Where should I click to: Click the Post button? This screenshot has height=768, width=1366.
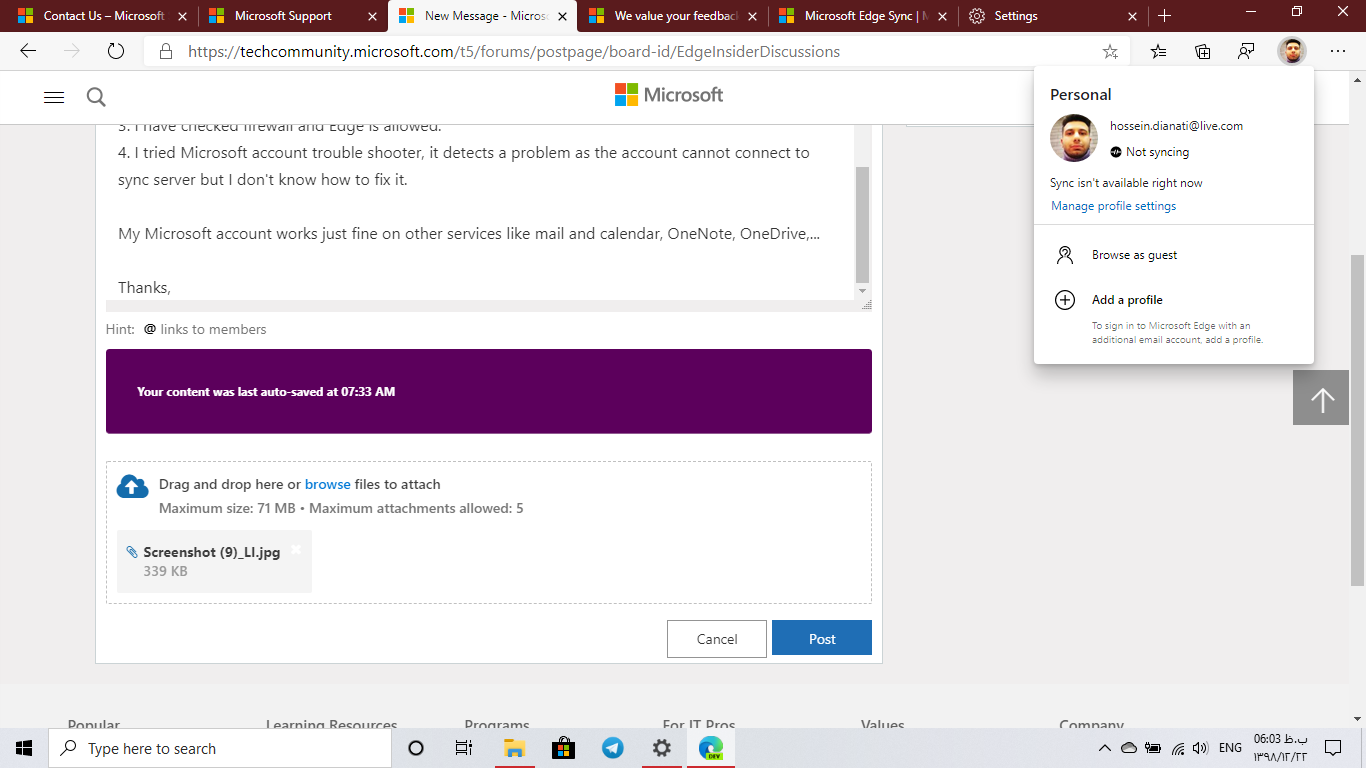(x=822, y=638)
